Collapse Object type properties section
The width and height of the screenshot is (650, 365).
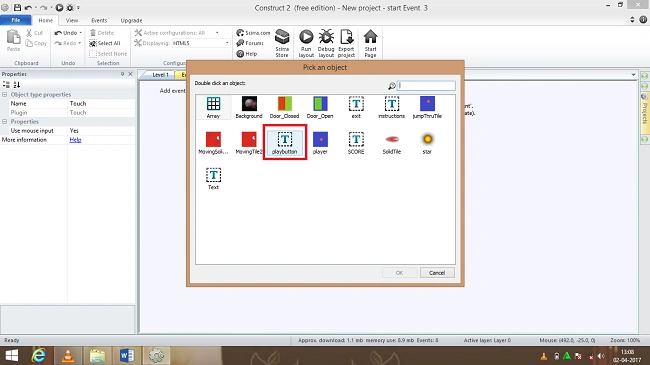coord(5,95)
